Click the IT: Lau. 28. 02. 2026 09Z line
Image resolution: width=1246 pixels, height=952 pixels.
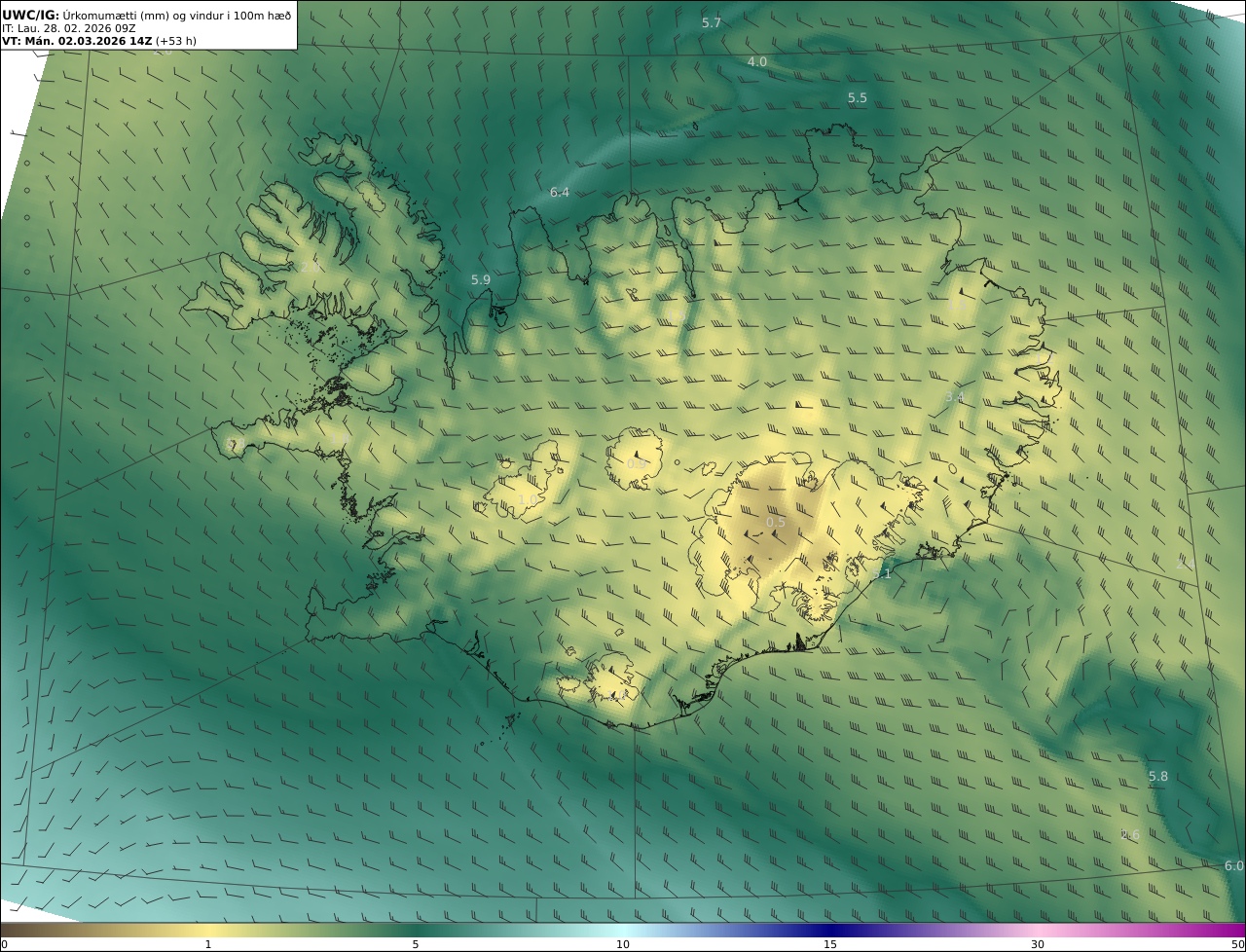[69, 28]
